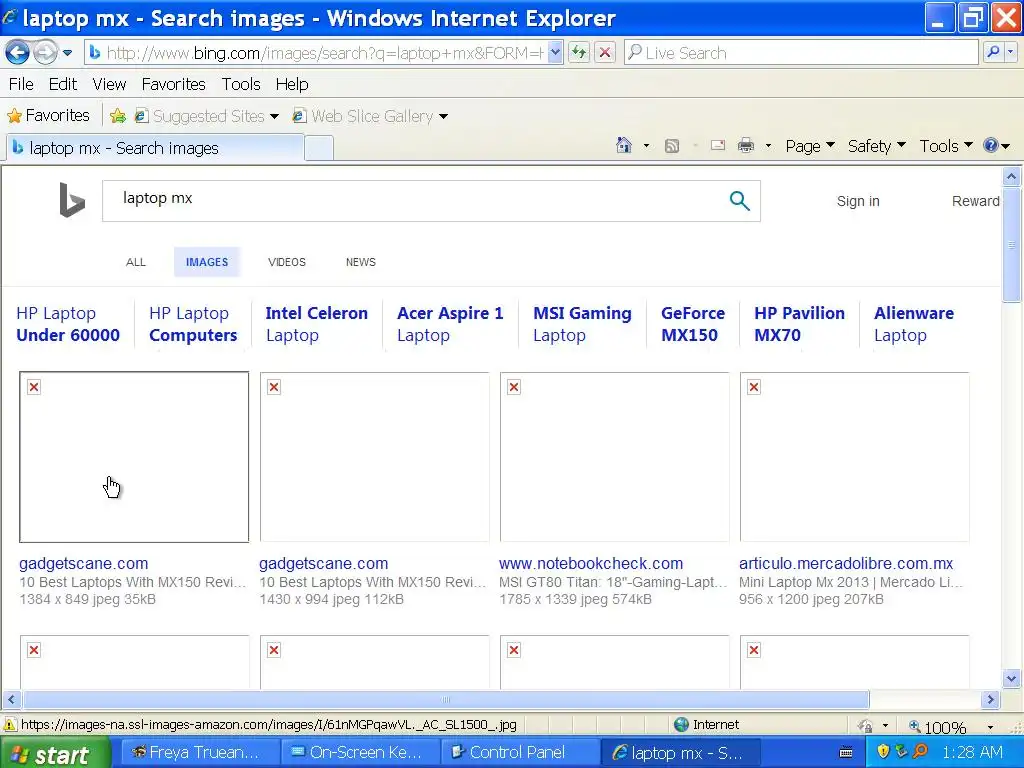The width and height of the screenshot is (1024, 768).
Task: Click the RSS Feeds icon
Action: tap(671, 146)
